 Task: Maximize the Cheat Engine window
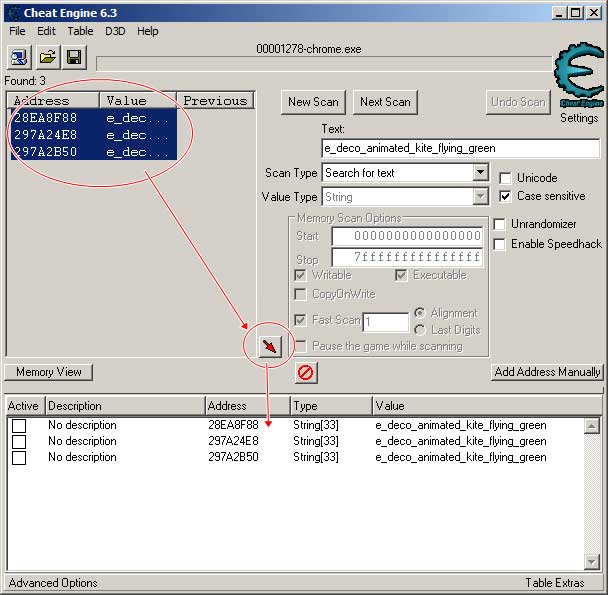coord(576,13)
